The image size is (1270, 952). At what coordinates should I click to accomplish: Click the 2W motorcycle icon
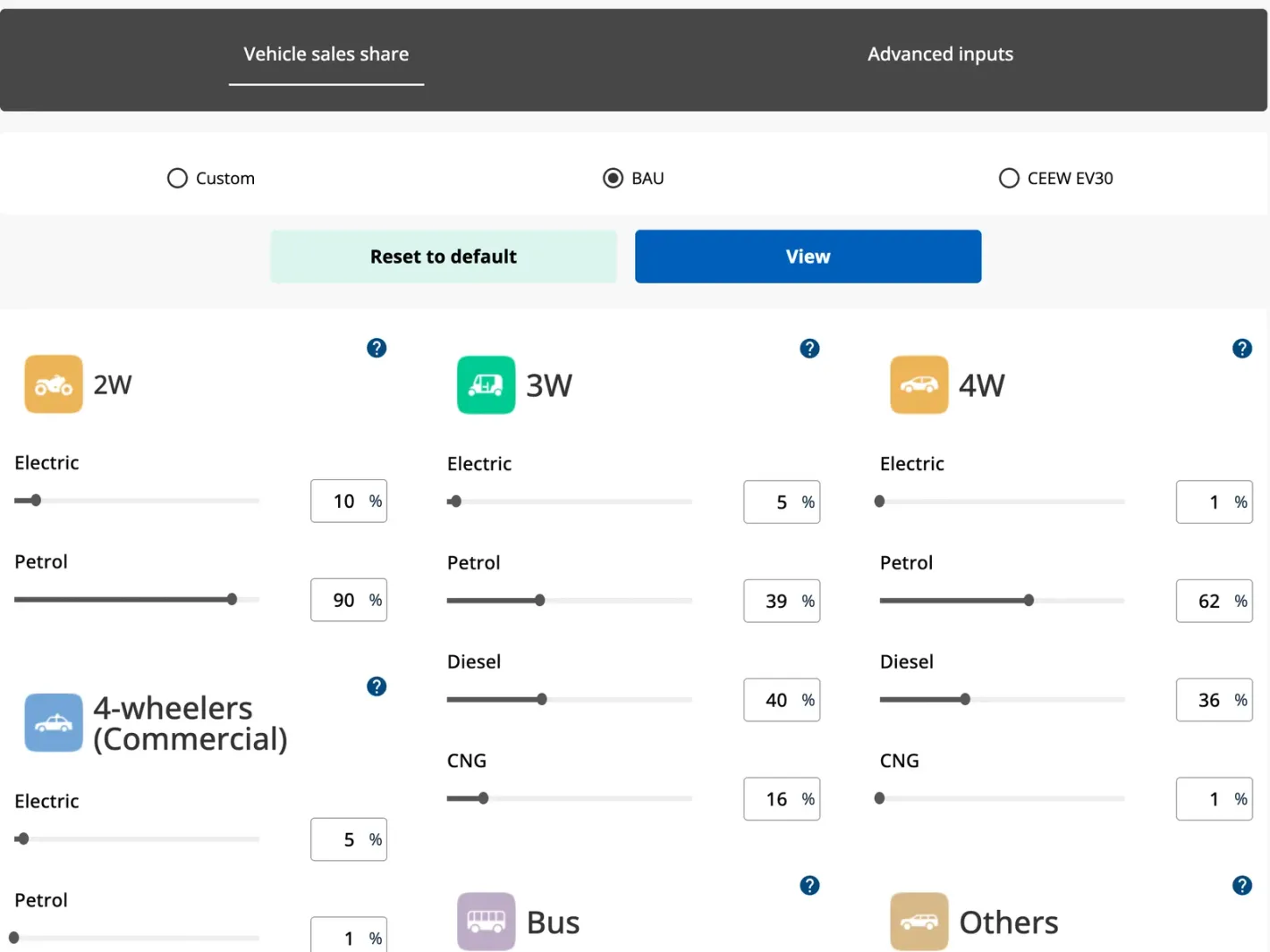point(54,384)
